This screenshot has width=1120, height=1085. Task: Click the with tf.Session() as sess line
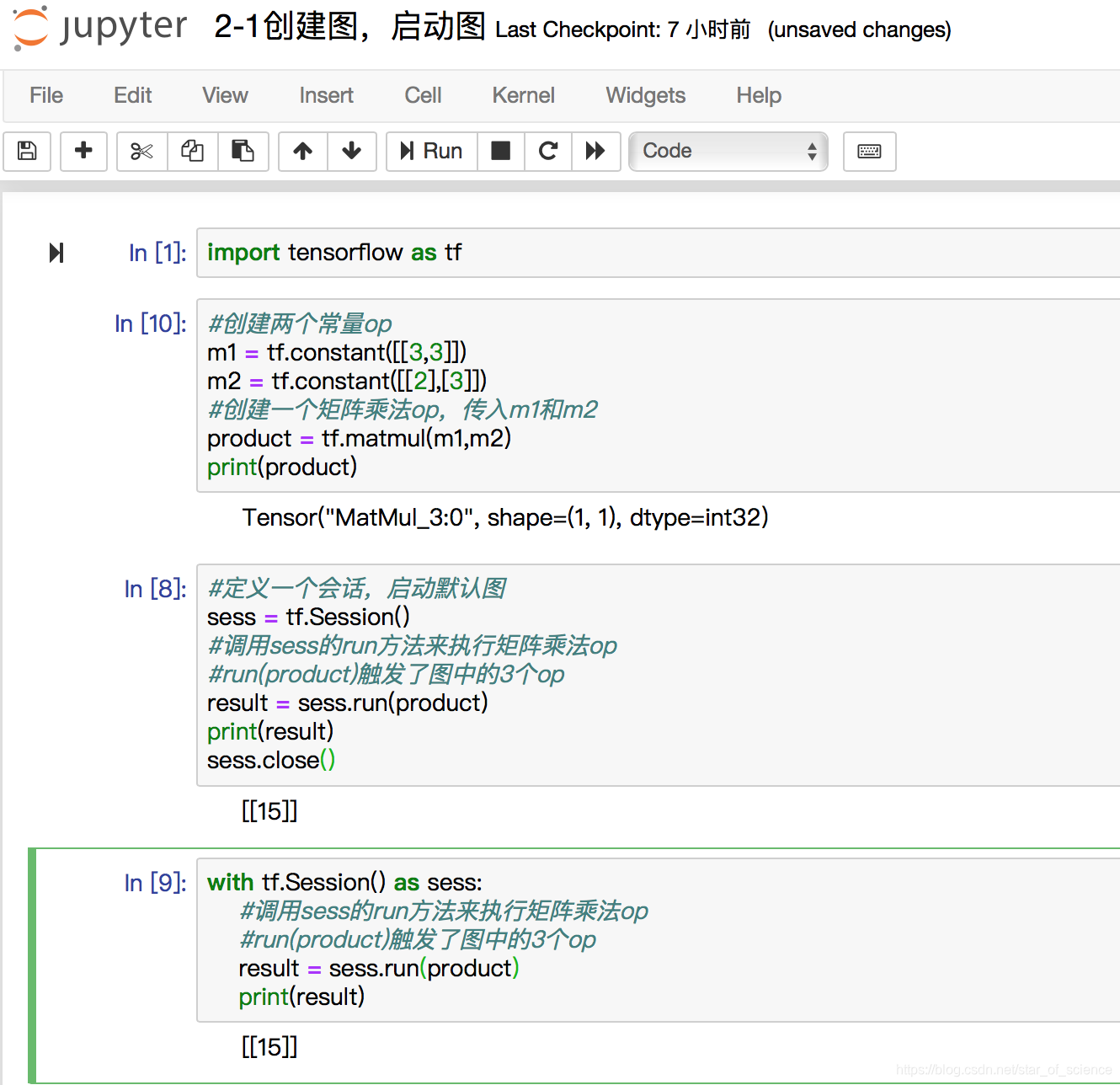point(345,882)
